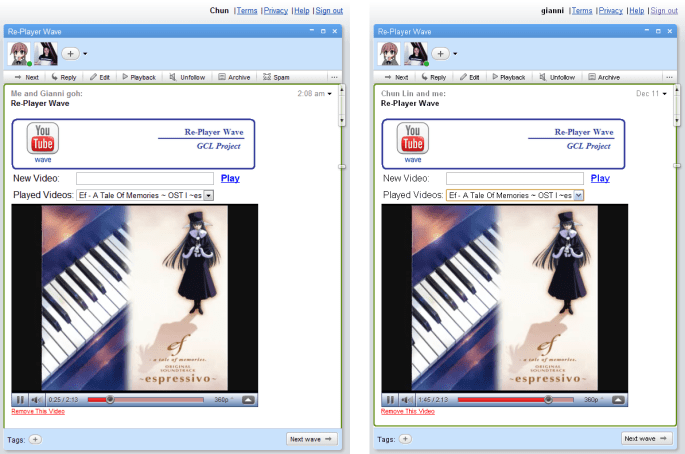Click Unfollow in Chun's wave toolbar
Image resolution: width=685 pixels, height=454 pixels.
point(187,77)
